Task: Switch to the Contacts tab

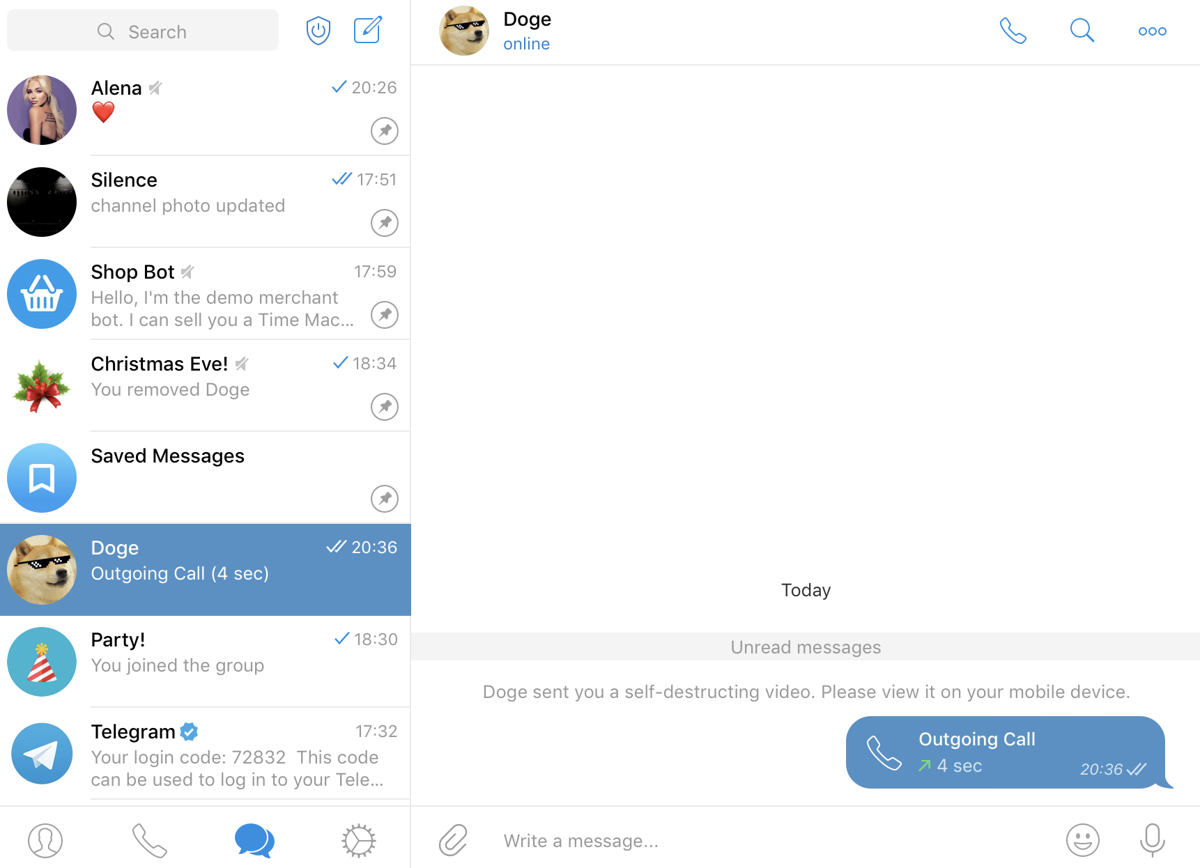Action: point(45,841)
